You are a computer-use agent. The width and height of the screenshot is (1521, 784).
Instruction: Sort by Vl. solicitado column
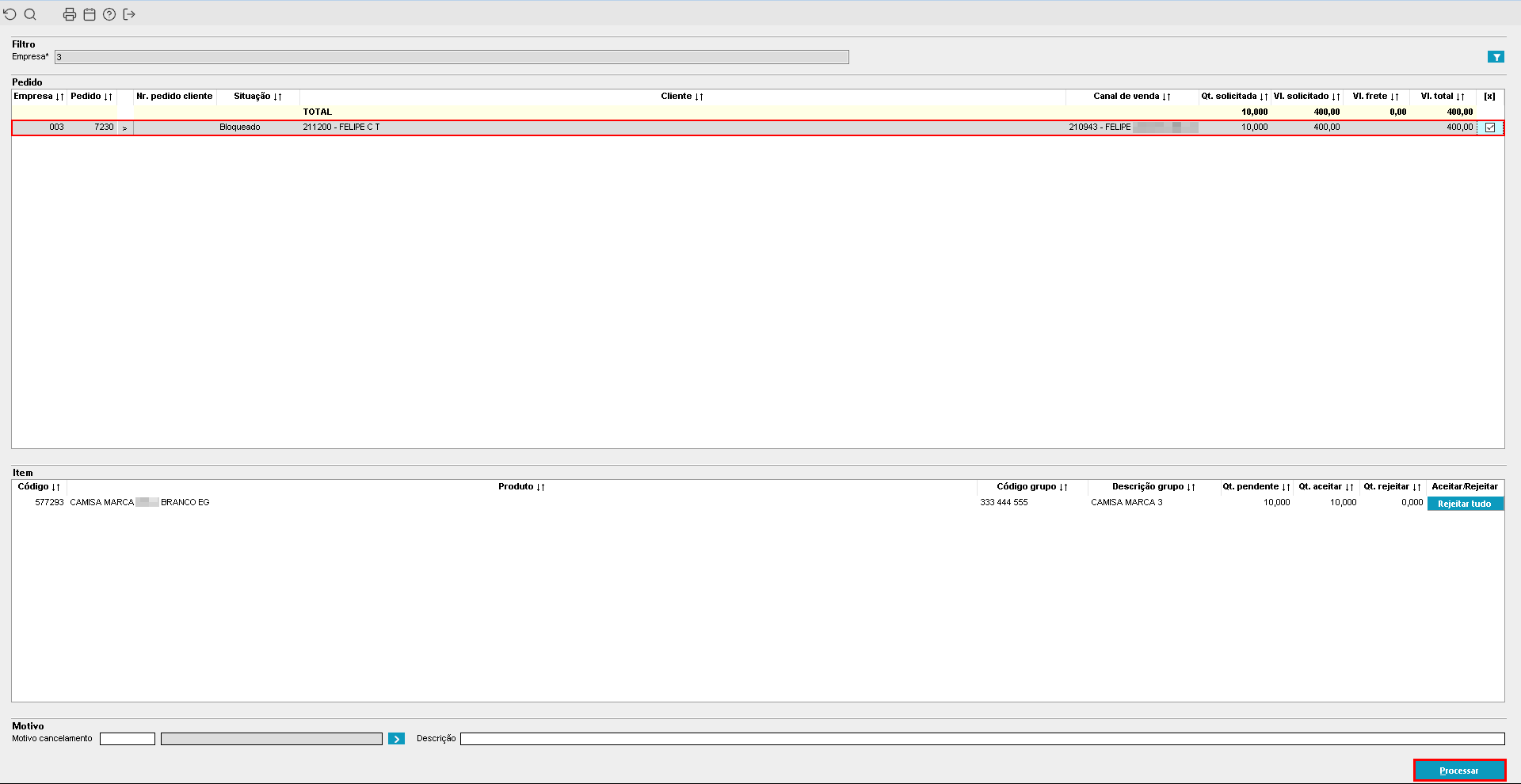(1306, 97)
